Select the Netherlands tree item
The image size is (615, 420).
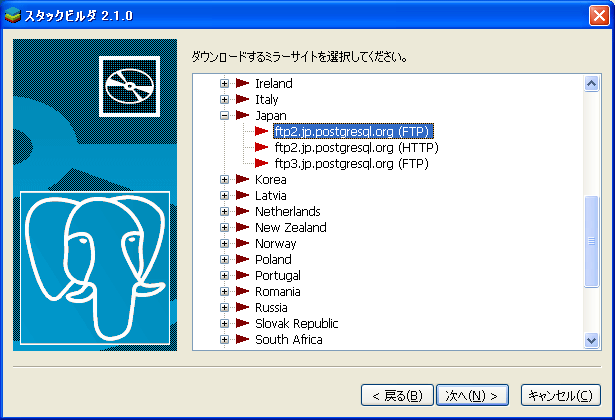pyautogui.click(x=288, y=211)
